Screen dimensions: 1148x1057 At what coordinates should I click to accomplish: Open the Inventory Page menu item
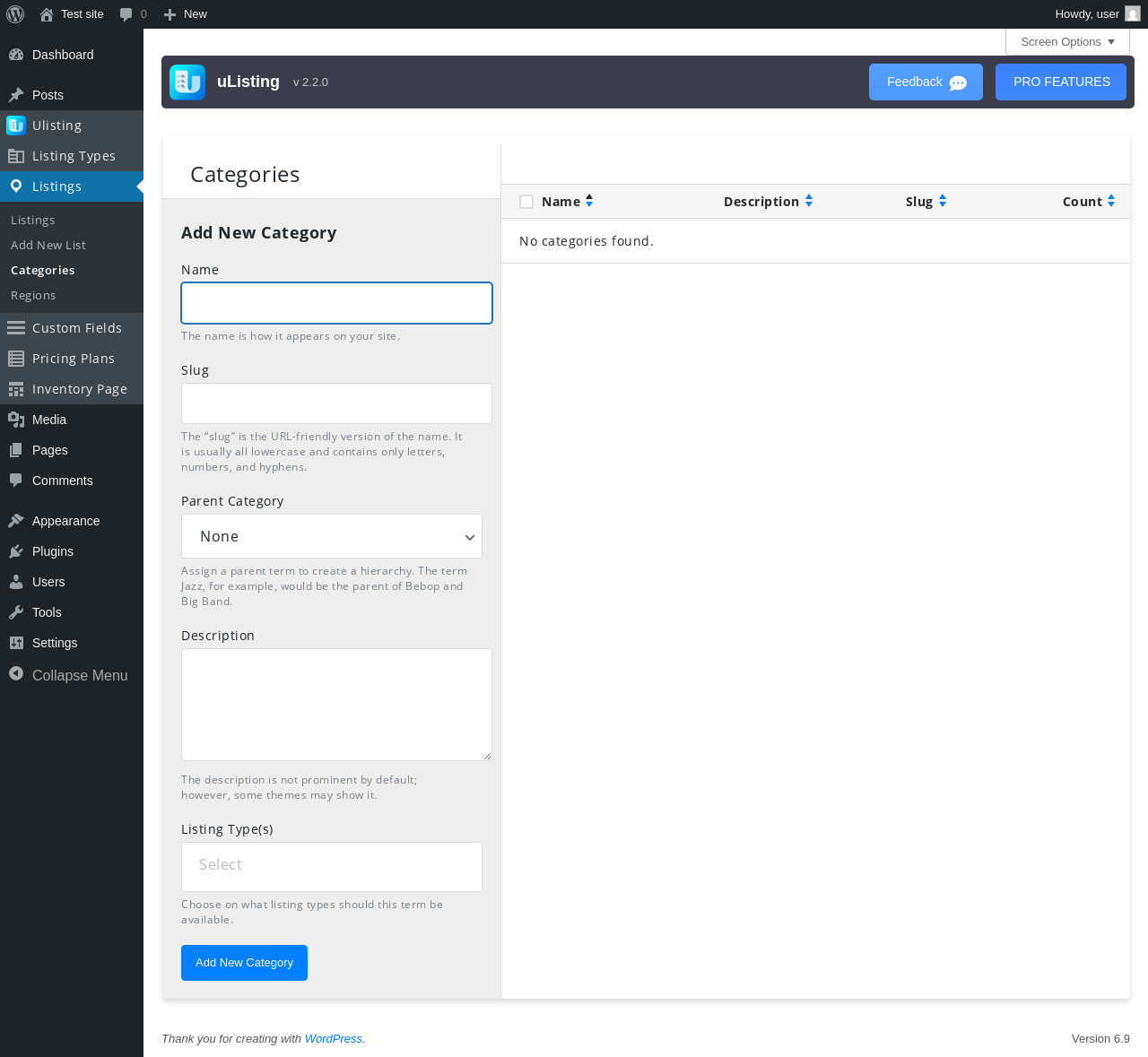pos(72,389)
